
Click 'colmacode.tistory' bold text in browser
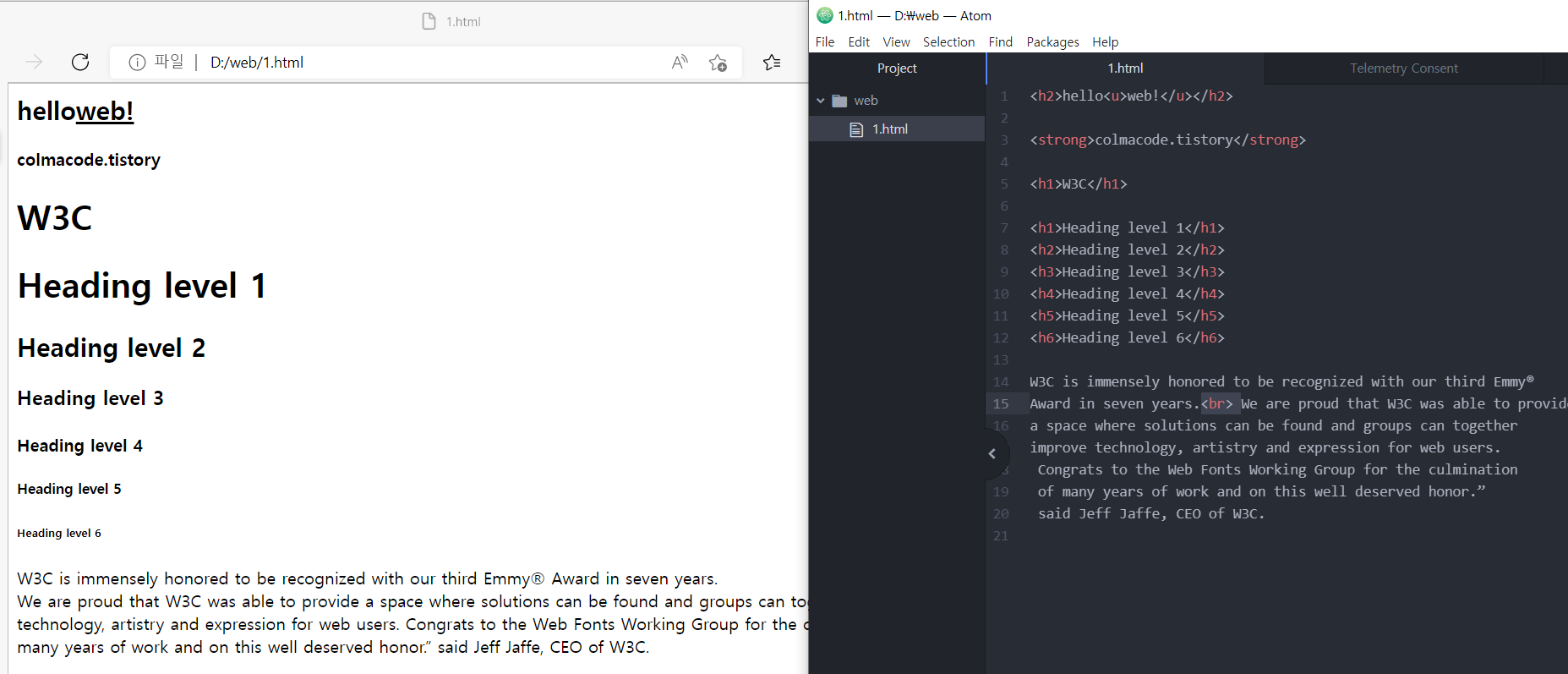89,160
